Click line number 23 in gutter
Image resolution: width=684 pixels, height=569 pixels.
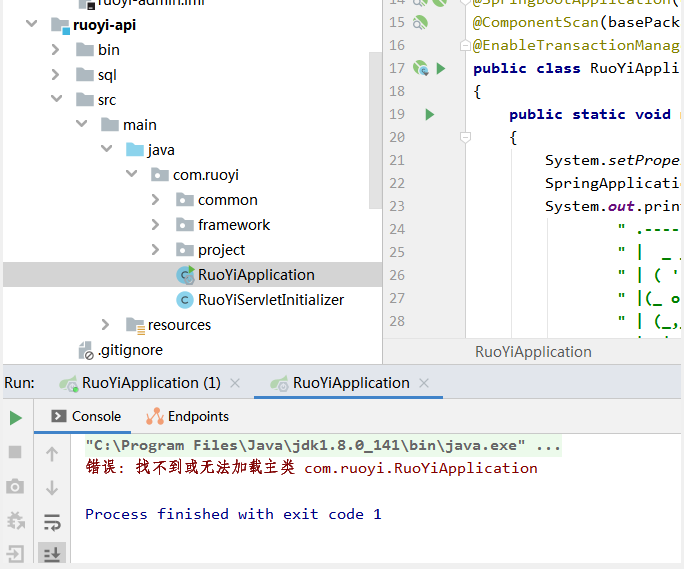tap(397, 206)
